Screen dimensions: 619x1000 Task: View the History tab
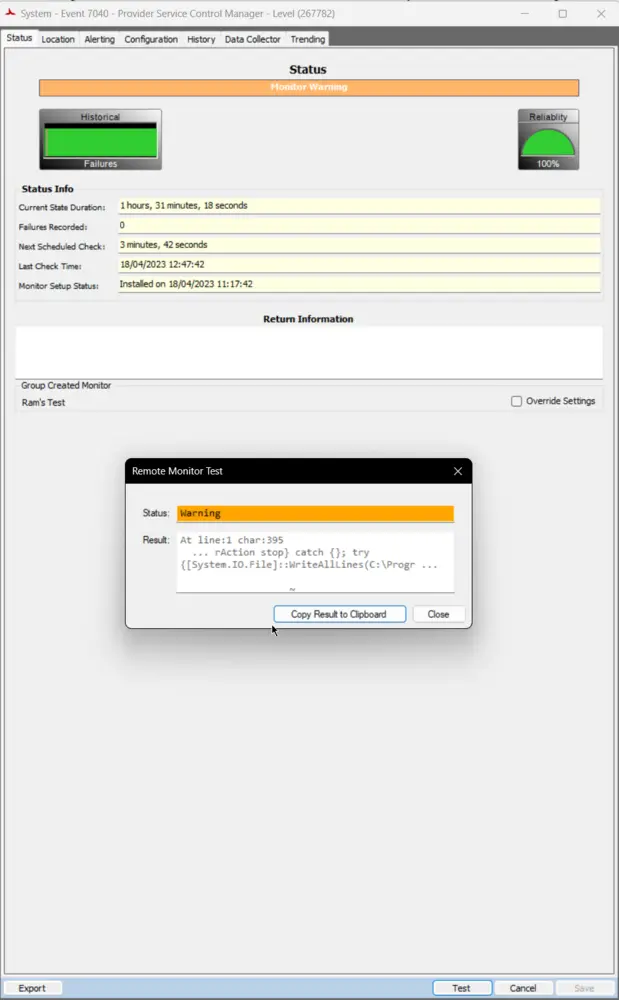[x=201, y=39]
